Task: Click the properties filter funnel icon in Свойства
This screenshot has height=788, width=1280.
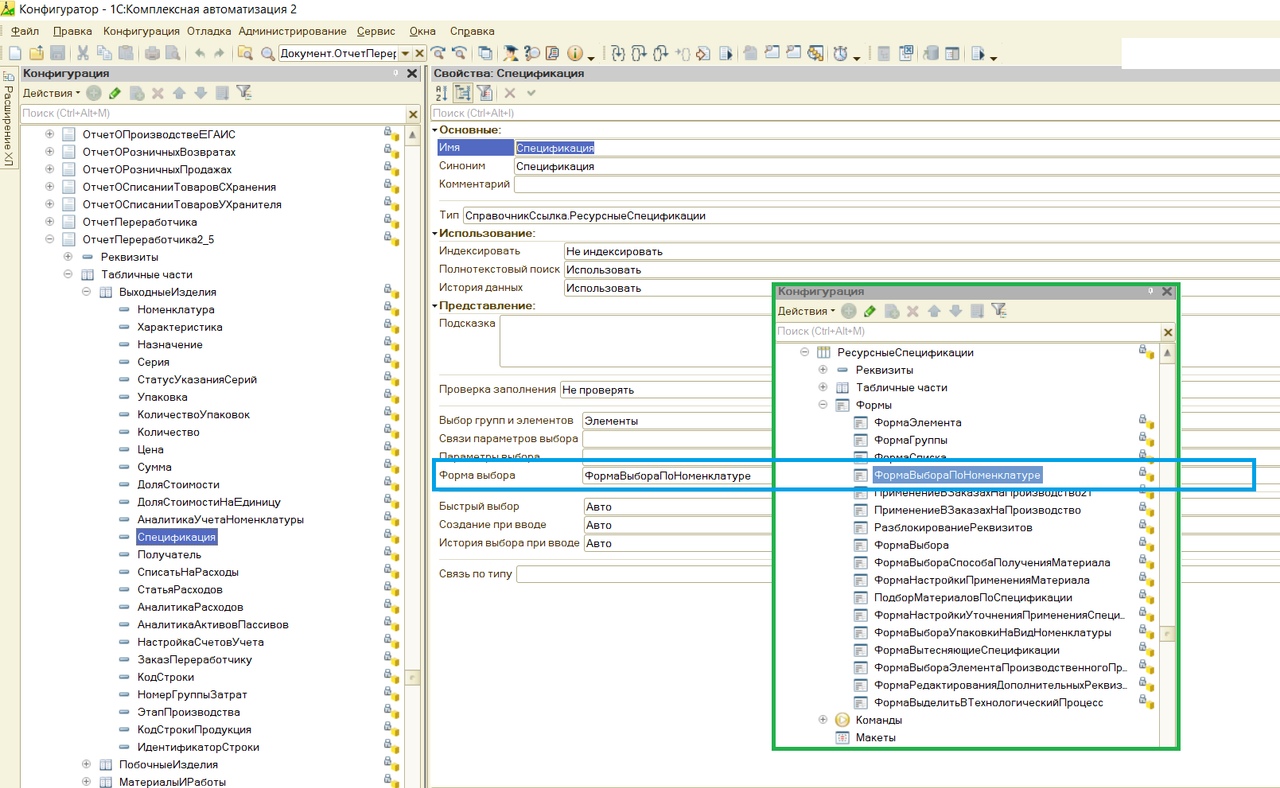Action: pyautogui.click(x=484, y=93)
